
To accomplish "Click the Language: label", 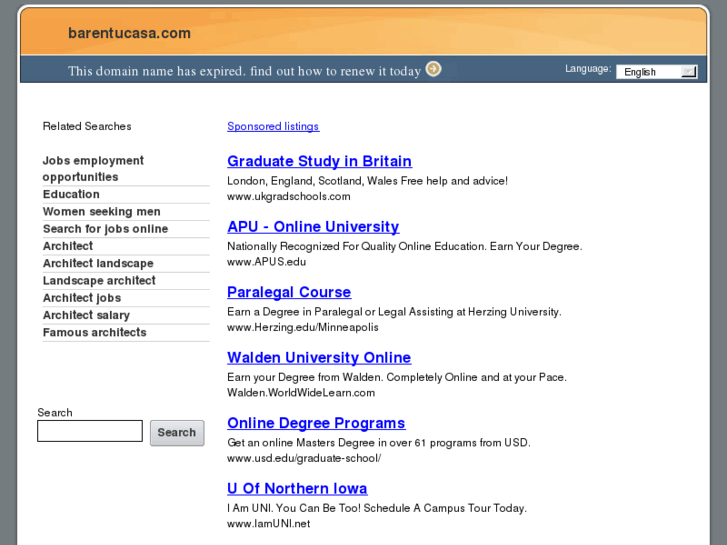I will click(588, 69).
